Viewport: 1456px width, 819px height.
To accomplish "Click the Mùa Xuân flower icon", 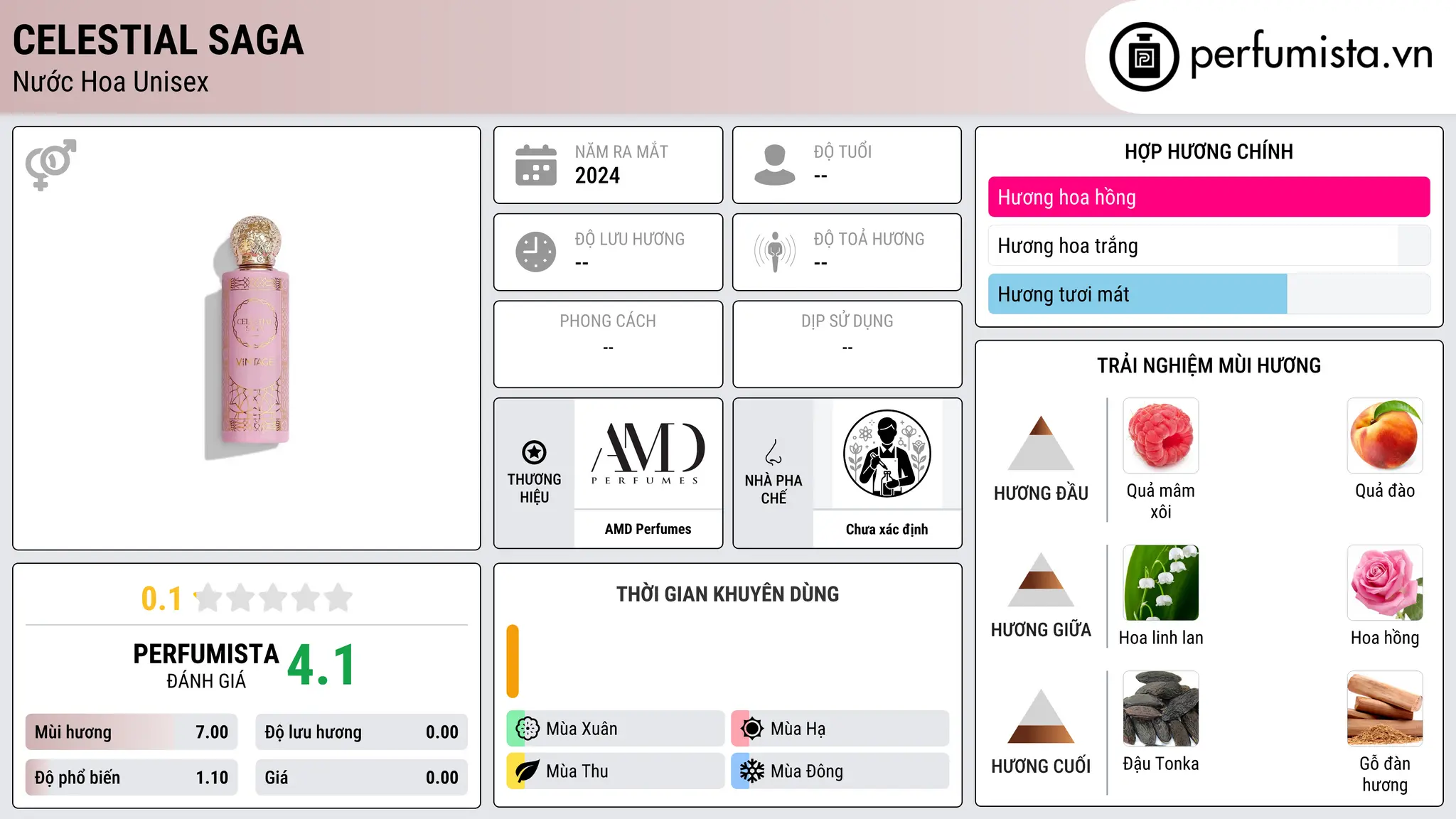I will pyautogui.click(x=528, y=729).
